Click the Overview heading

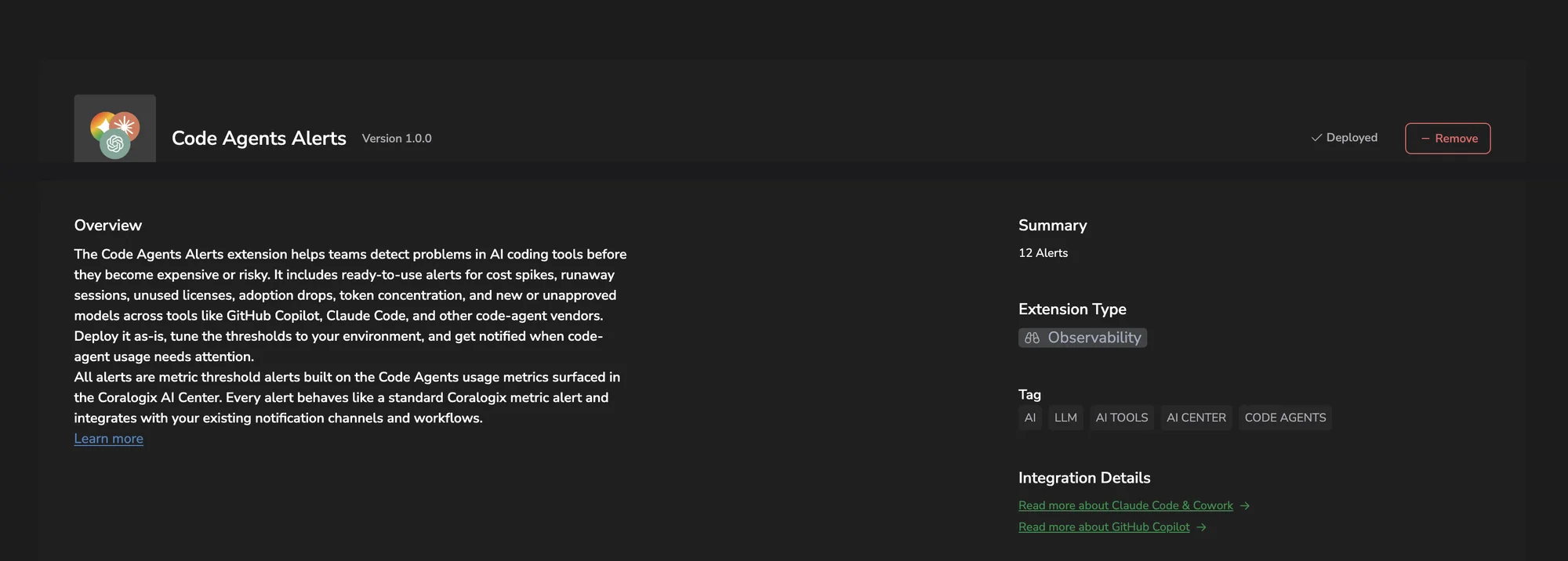108,226
